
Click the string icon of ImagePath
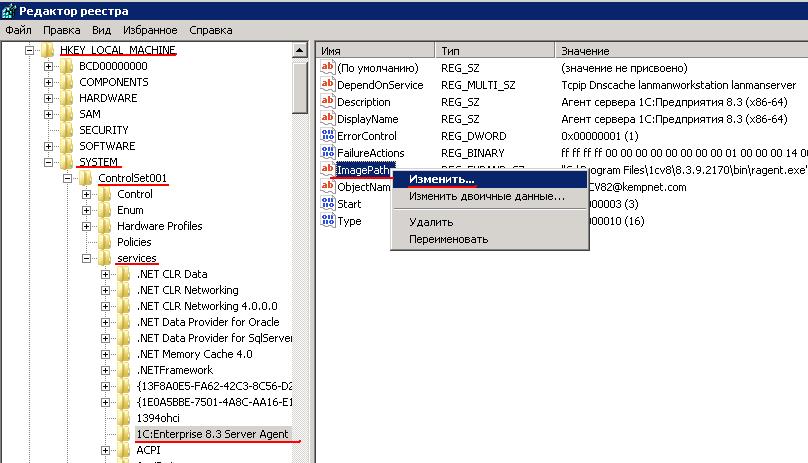(327, 170)
